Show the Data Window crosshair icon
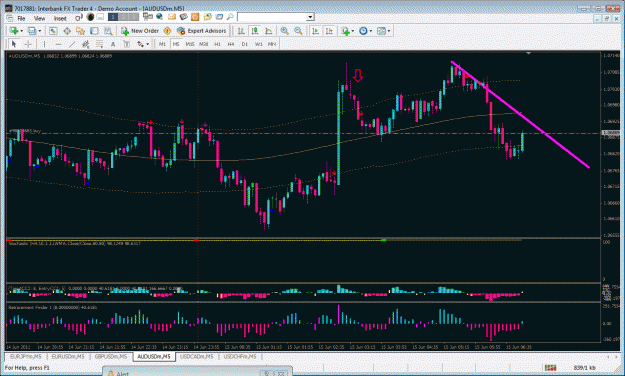Screen dimensions: 625x376 pos(67,31)
